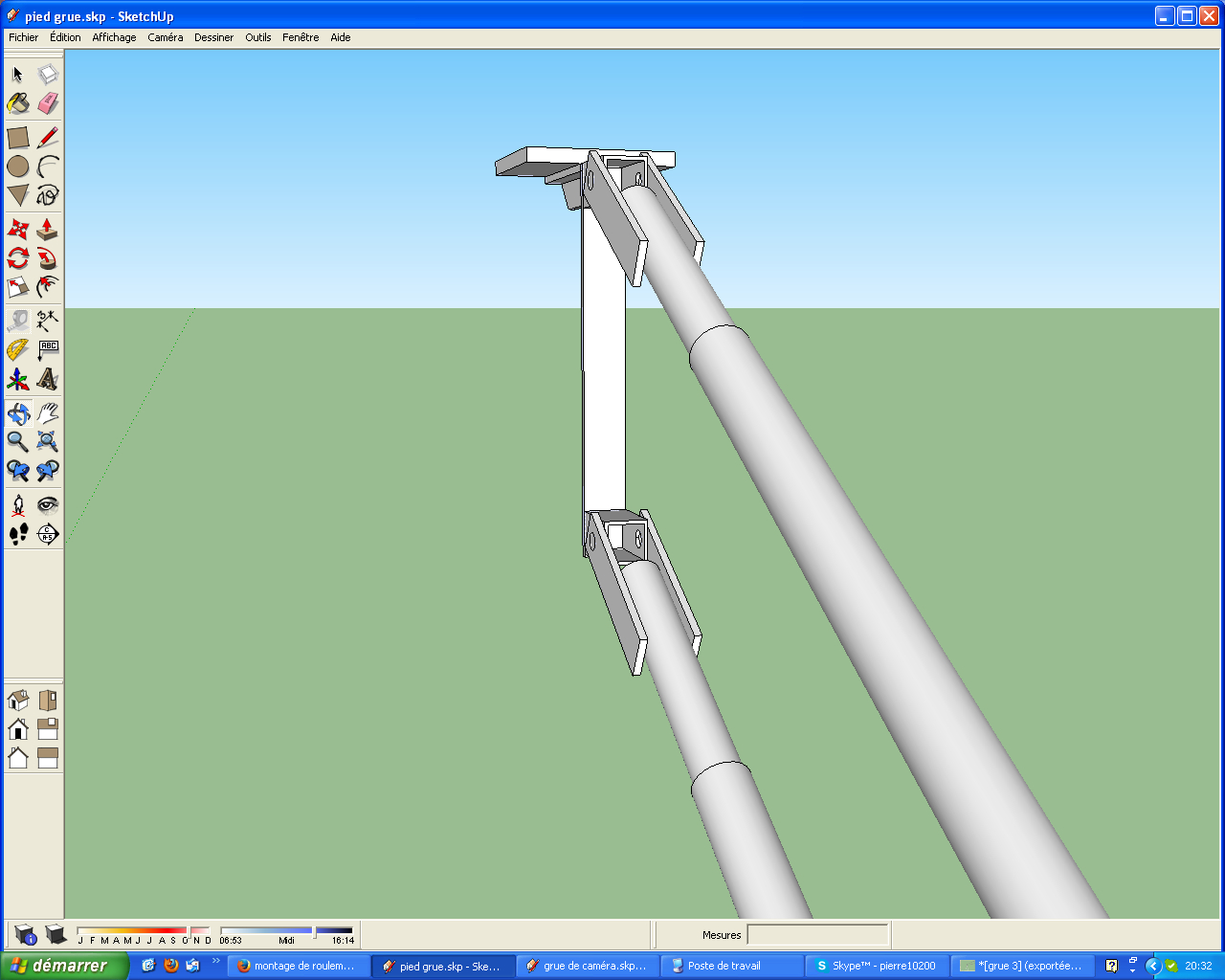Switch to Iso standard view
This screenshot has height=980, width=1225.
coord(18,701)
